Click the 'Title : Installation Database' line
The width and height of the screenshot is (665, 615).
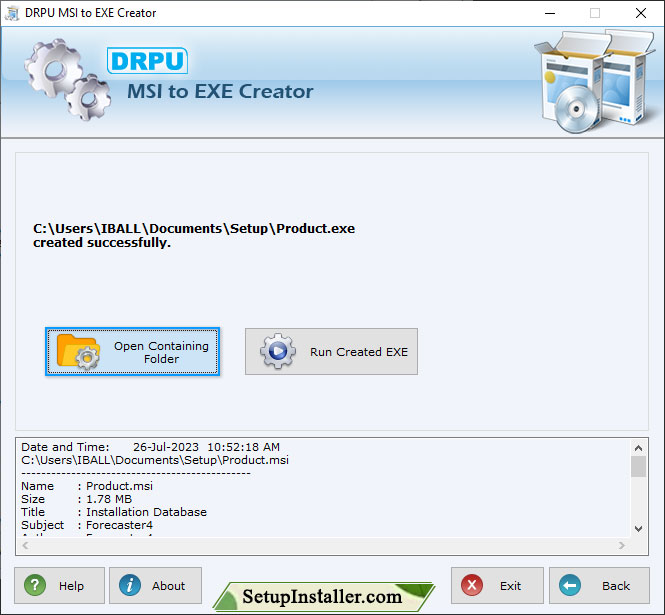pyautogui.click(x=114, y=512)
